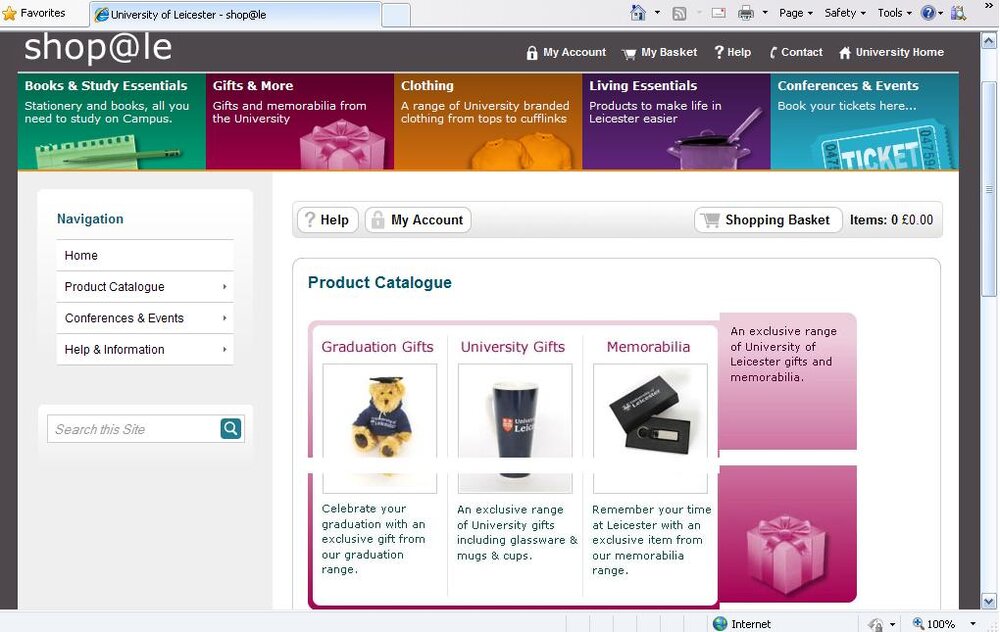This screenshot has height=632, width=1000.
Task: Click the pink gift box image
Action: [786, 553]
